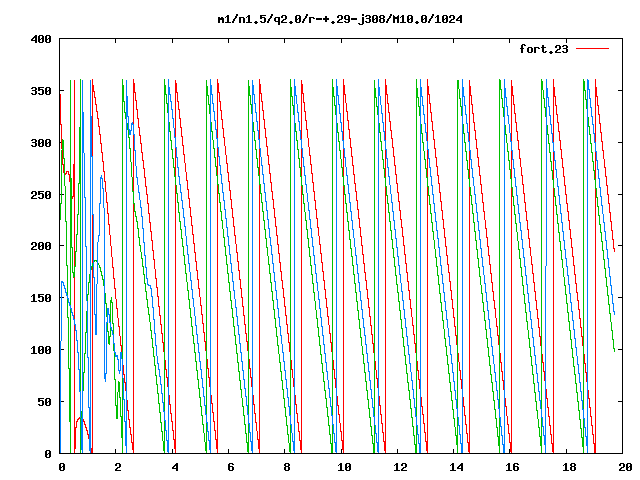Image resolution: width=640 pixels, height=480 pixels.
Task: Click the x-axis label 8
Action: 287,467
